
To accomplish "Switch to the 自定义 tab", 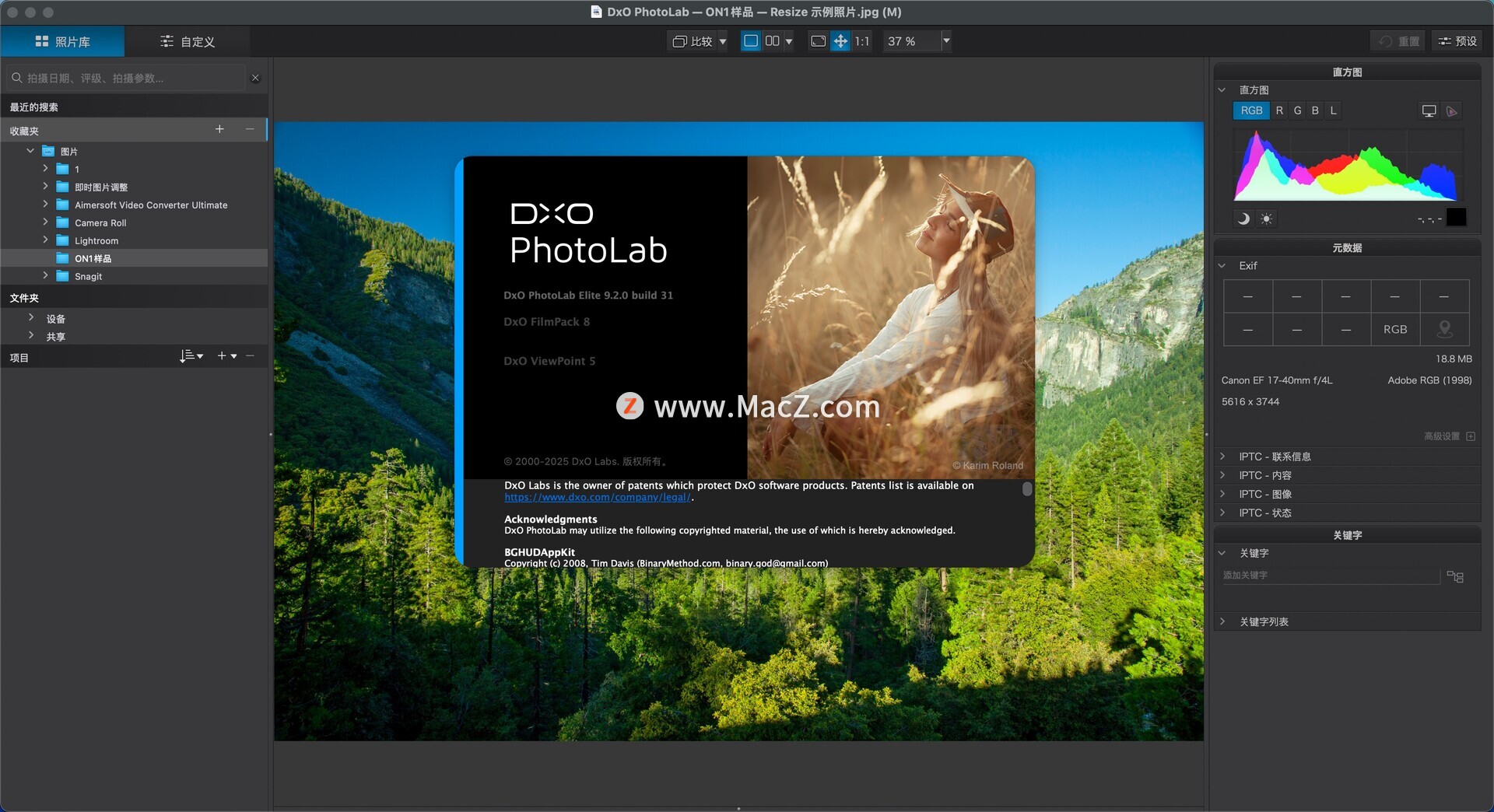I will 188,42.
